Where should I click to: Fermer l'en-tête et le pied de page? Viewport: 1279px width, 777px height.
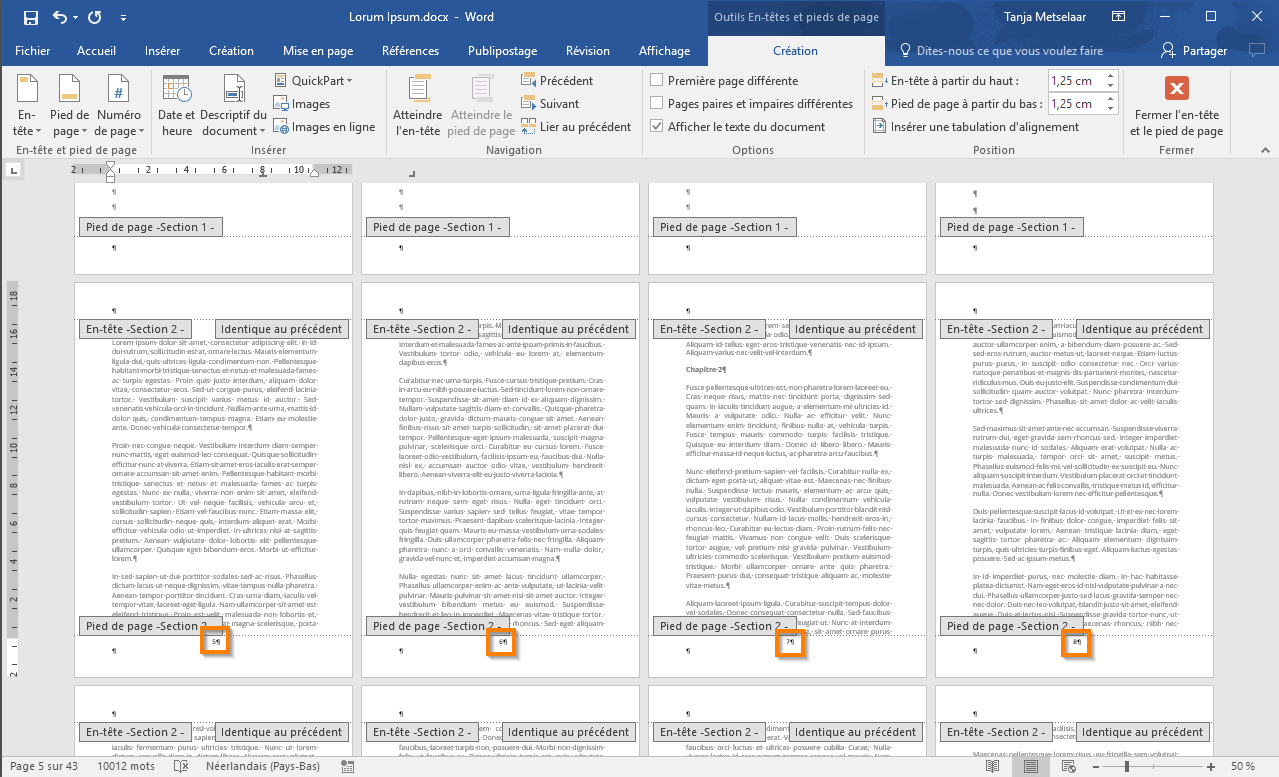[x=1177, y=106]
